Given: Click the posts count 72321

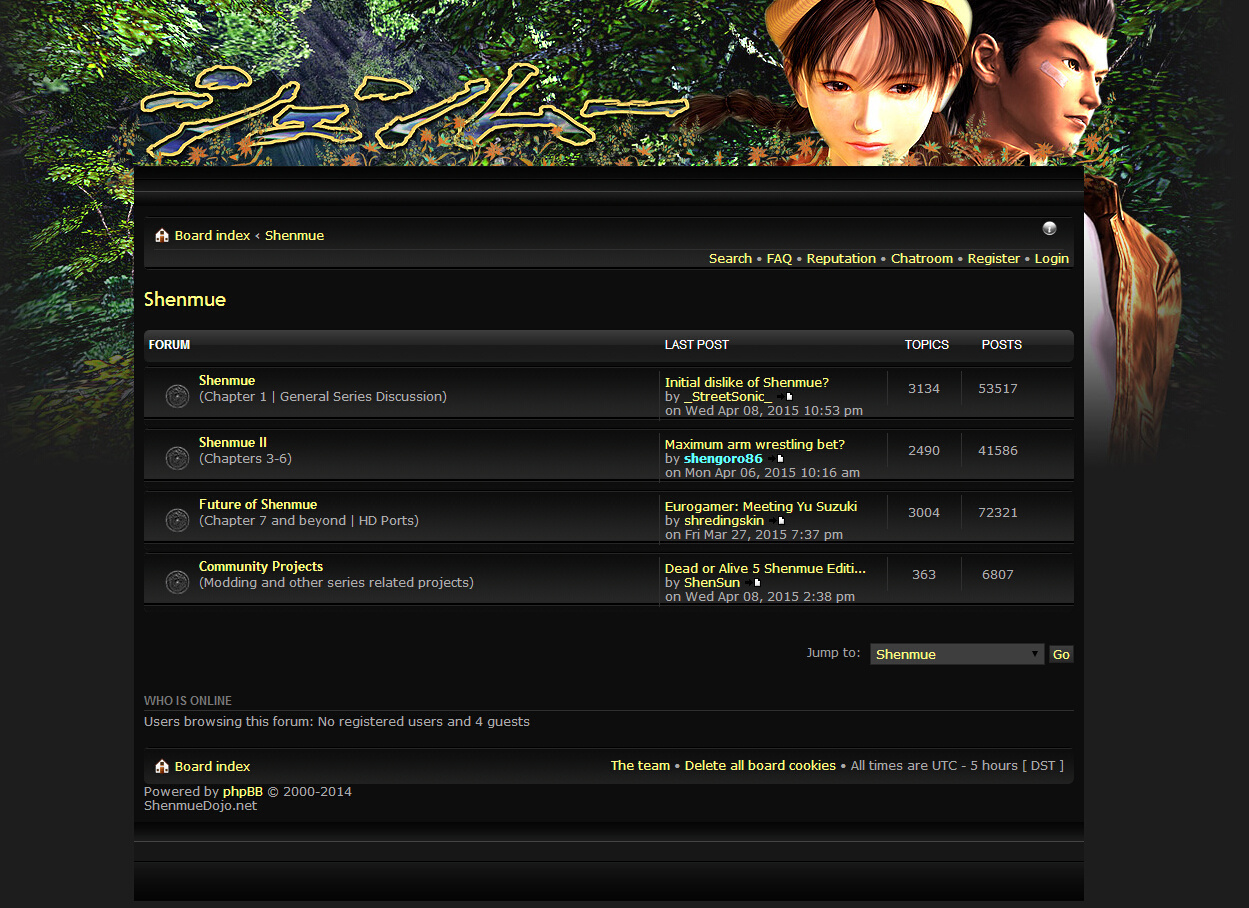Looking at the screenshot, I should click(x=998, y=513).
